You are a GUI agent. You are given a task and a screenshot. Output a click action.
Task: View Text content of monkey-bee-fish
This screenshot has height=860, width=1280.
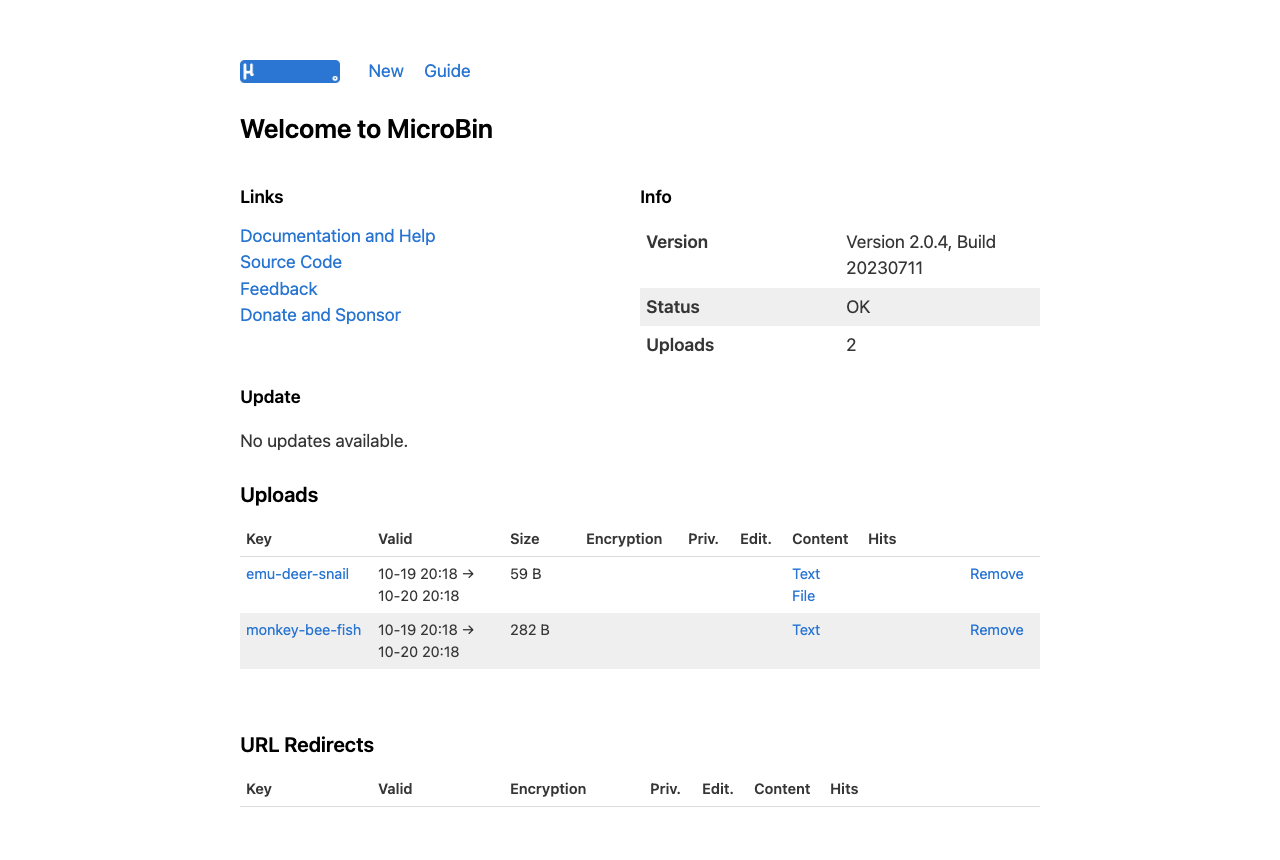(806, 630)
